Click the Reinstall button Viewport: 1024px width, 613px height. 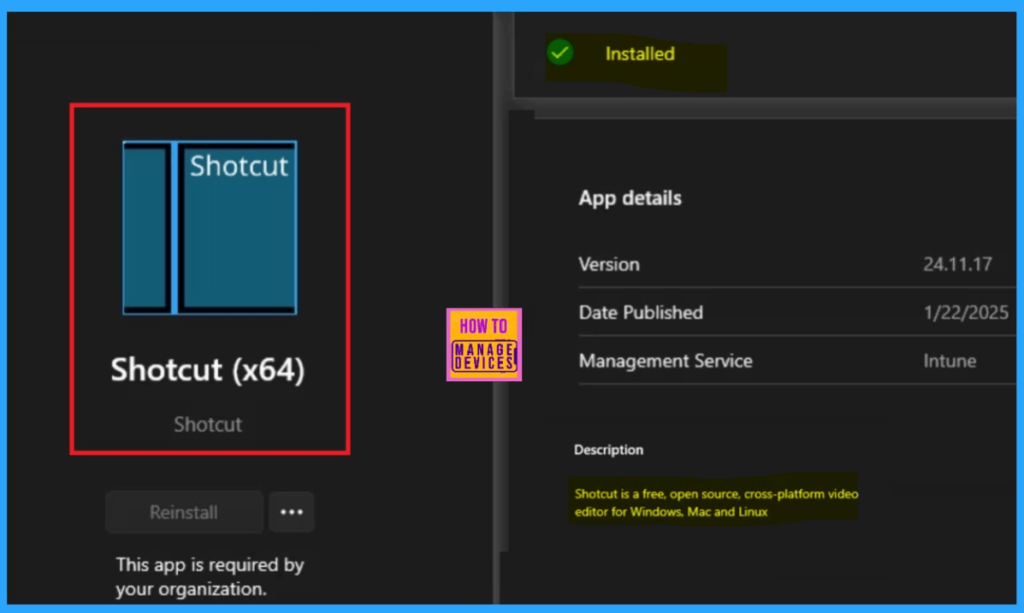(184, 512)
